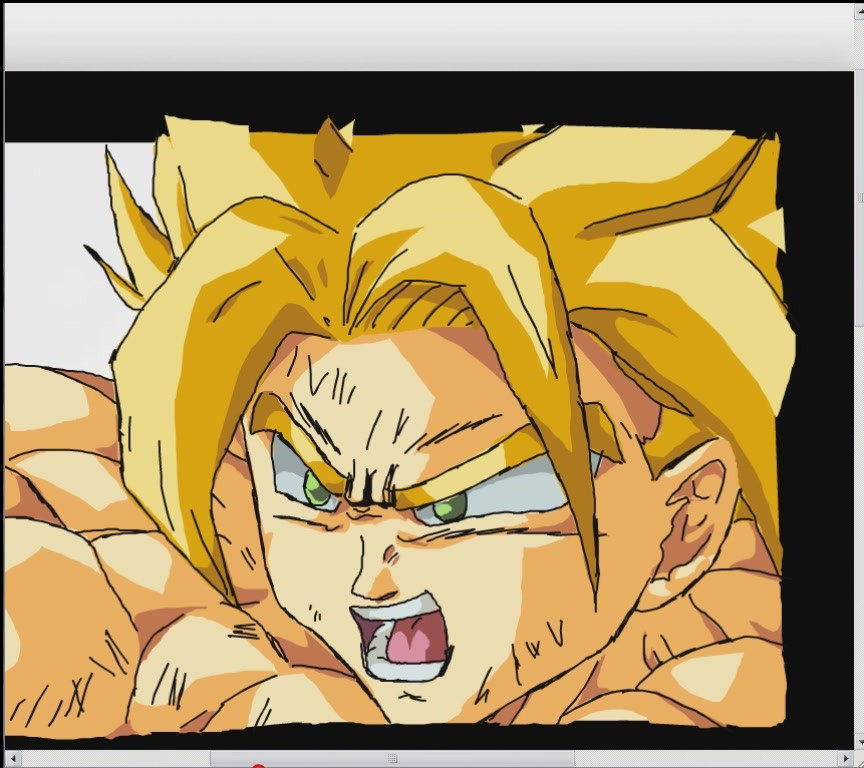Click the horizontal scrollbar right arrow
This screenshot has height=768, width=864.
[846, 759]
